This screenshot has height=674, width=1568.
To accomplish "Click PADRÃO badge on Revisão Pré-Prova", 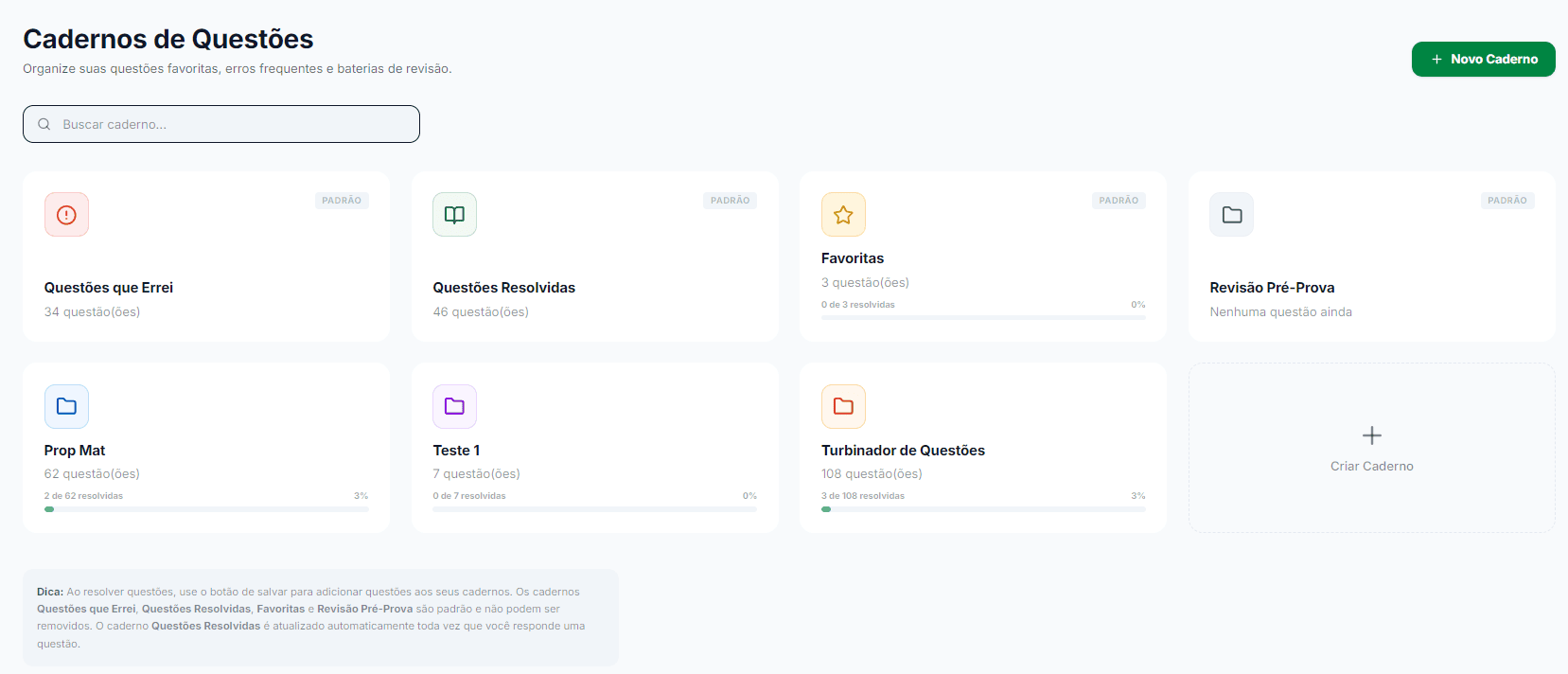I will (x=1507, y=201).
